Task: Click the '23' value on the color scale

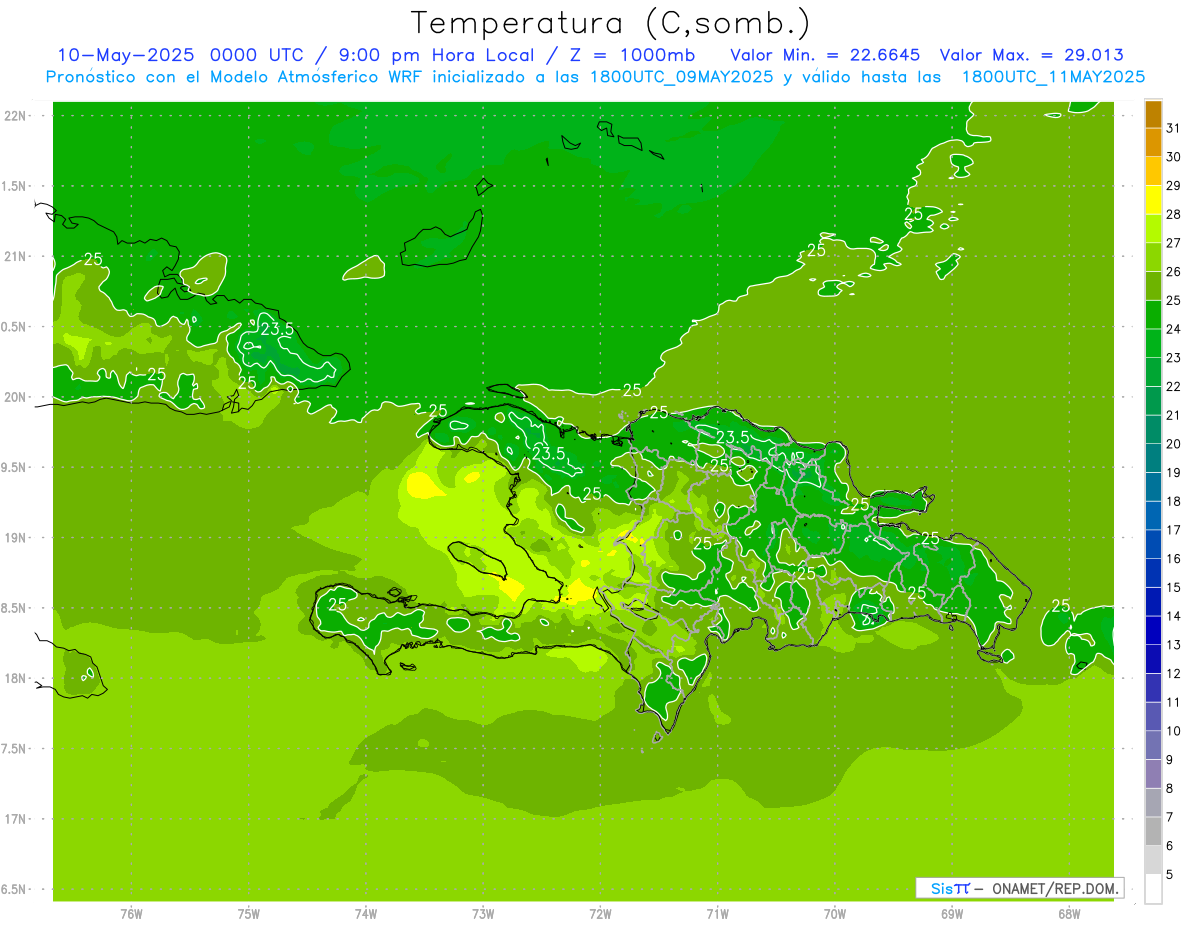Action: 1173,358
